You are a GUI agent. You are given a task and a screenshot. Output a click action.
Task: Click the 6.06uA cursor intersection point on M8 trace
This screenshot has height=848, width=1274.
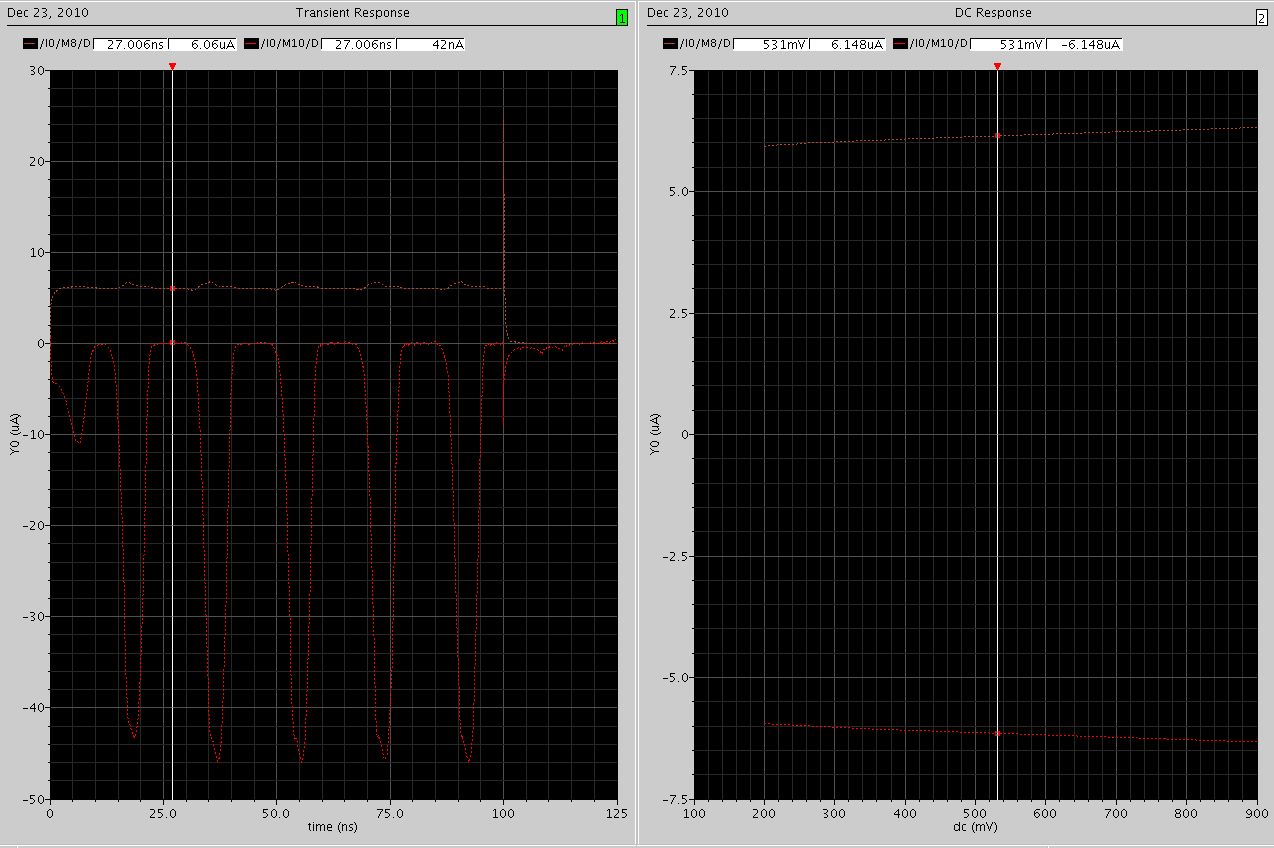(172, 288)
